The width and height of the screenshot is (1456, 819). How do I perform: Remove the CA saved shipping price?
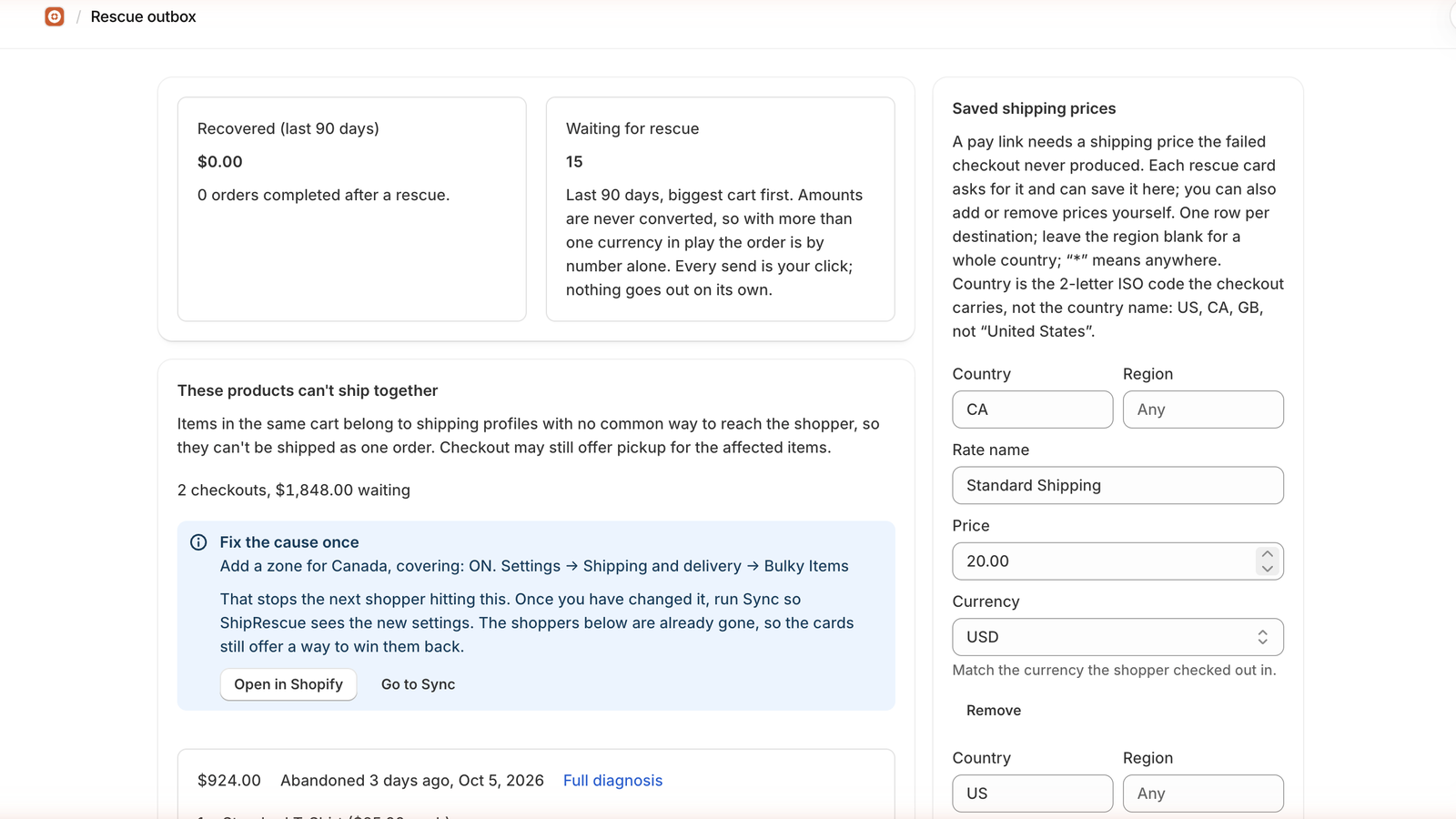coord(994,711)
